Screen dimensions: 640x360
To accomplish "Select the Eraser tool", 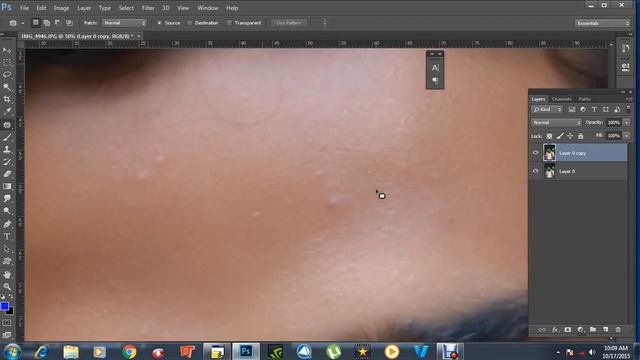I will tap(7, 174).
